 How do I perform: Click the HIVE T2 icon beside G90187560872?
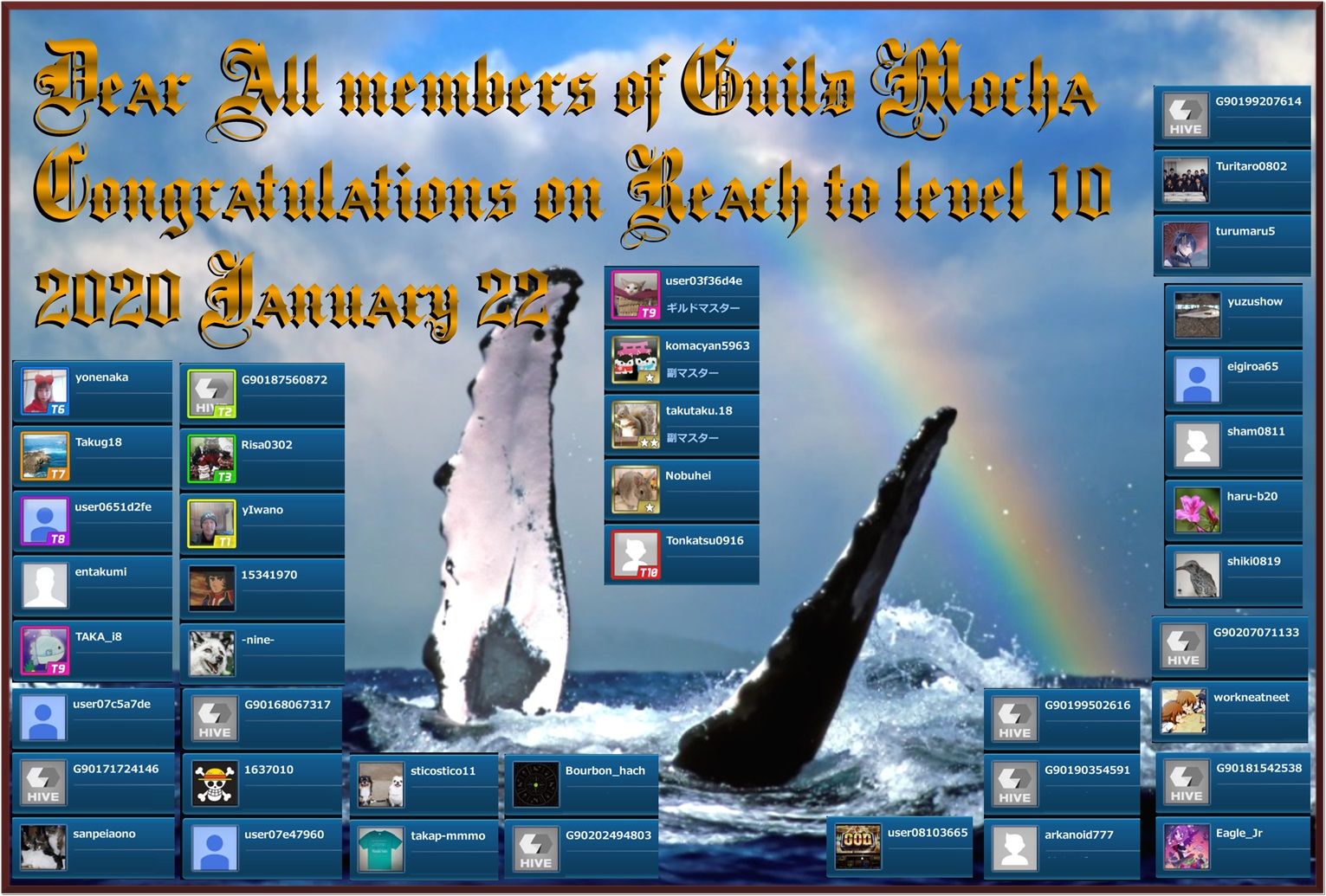click(212, 395)
